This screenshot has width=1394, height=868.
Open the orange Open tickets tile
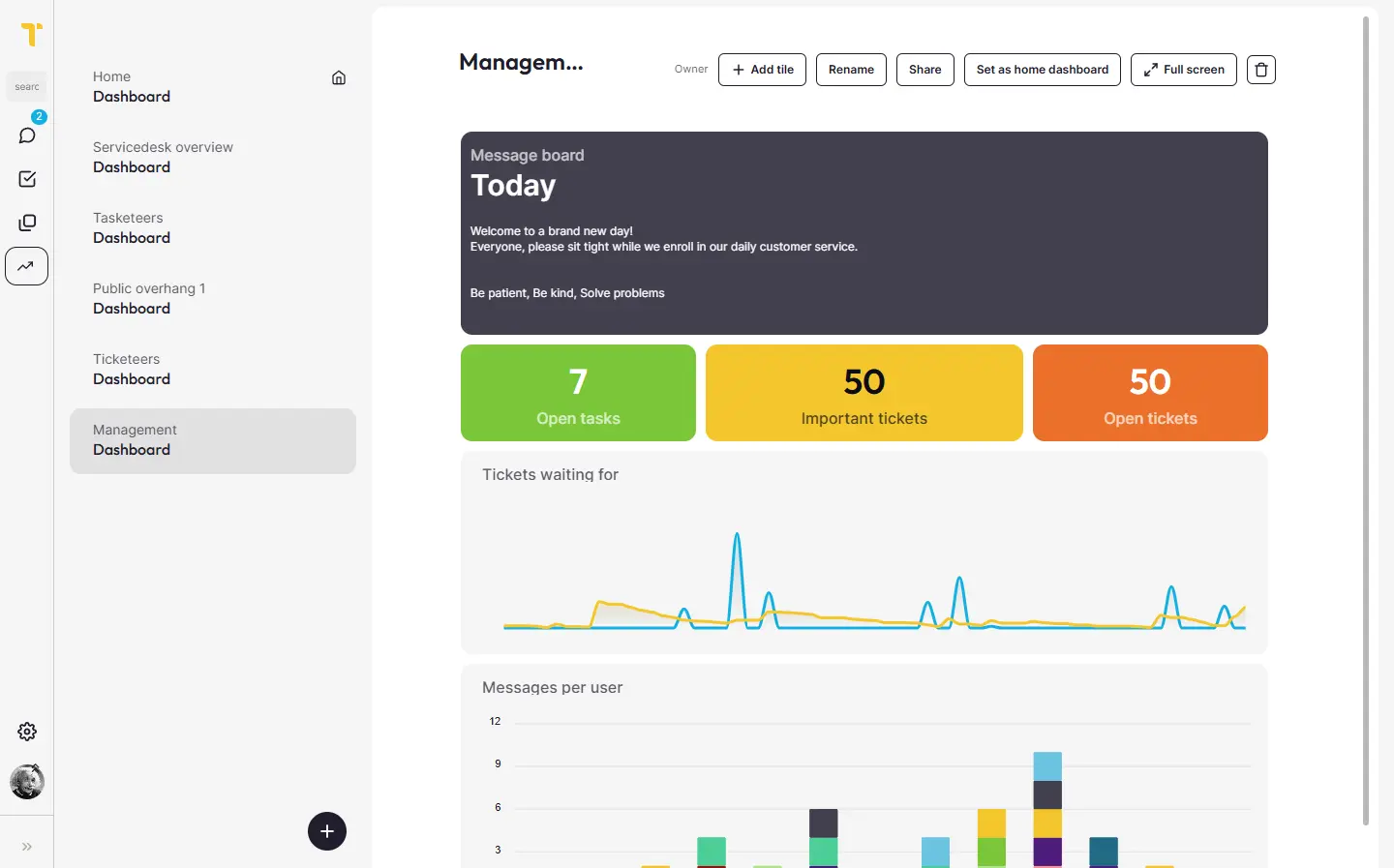(x=1150, y=393)
